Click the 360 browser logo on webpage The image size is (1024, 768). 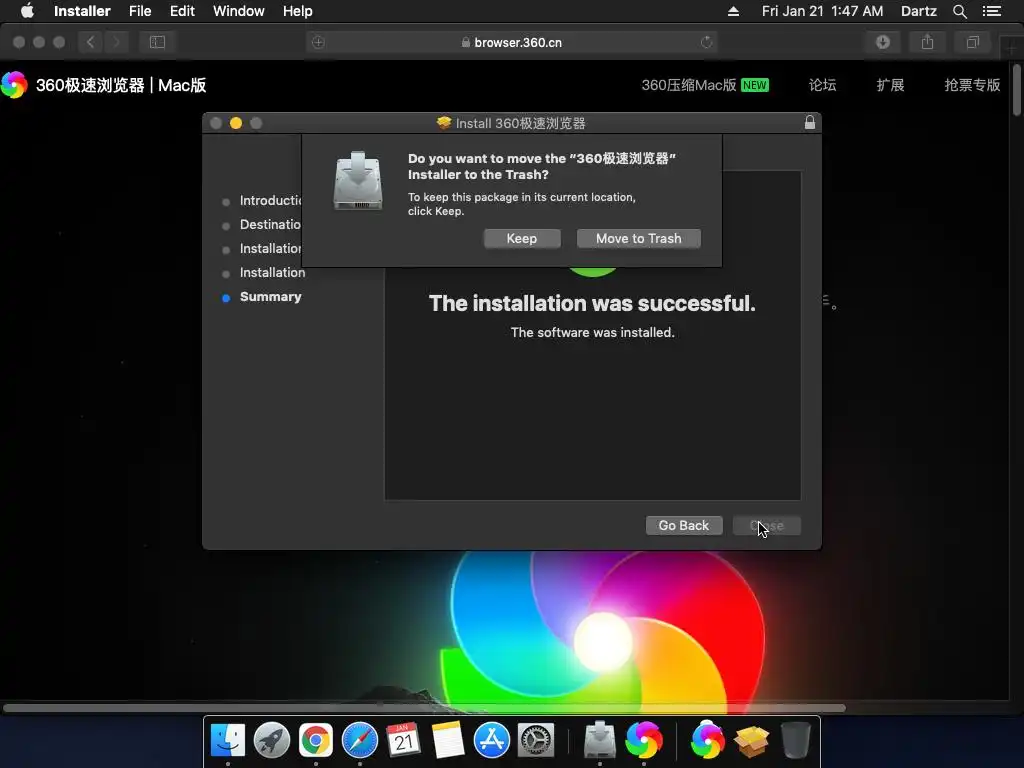click(14, 85)
